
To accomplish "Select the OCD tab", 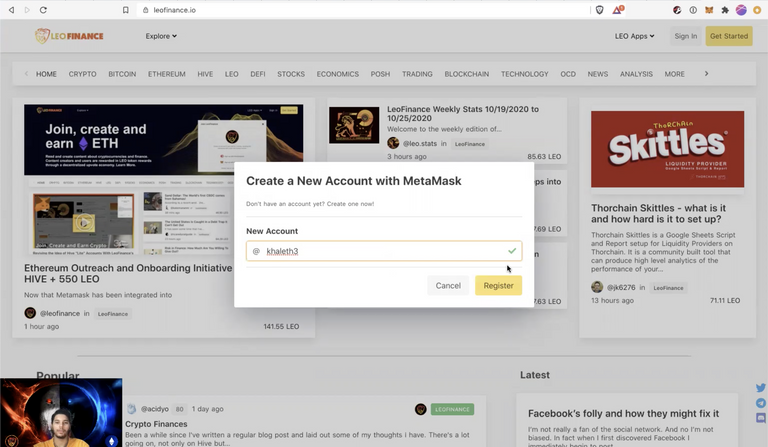I will click(x=568, y=74).
